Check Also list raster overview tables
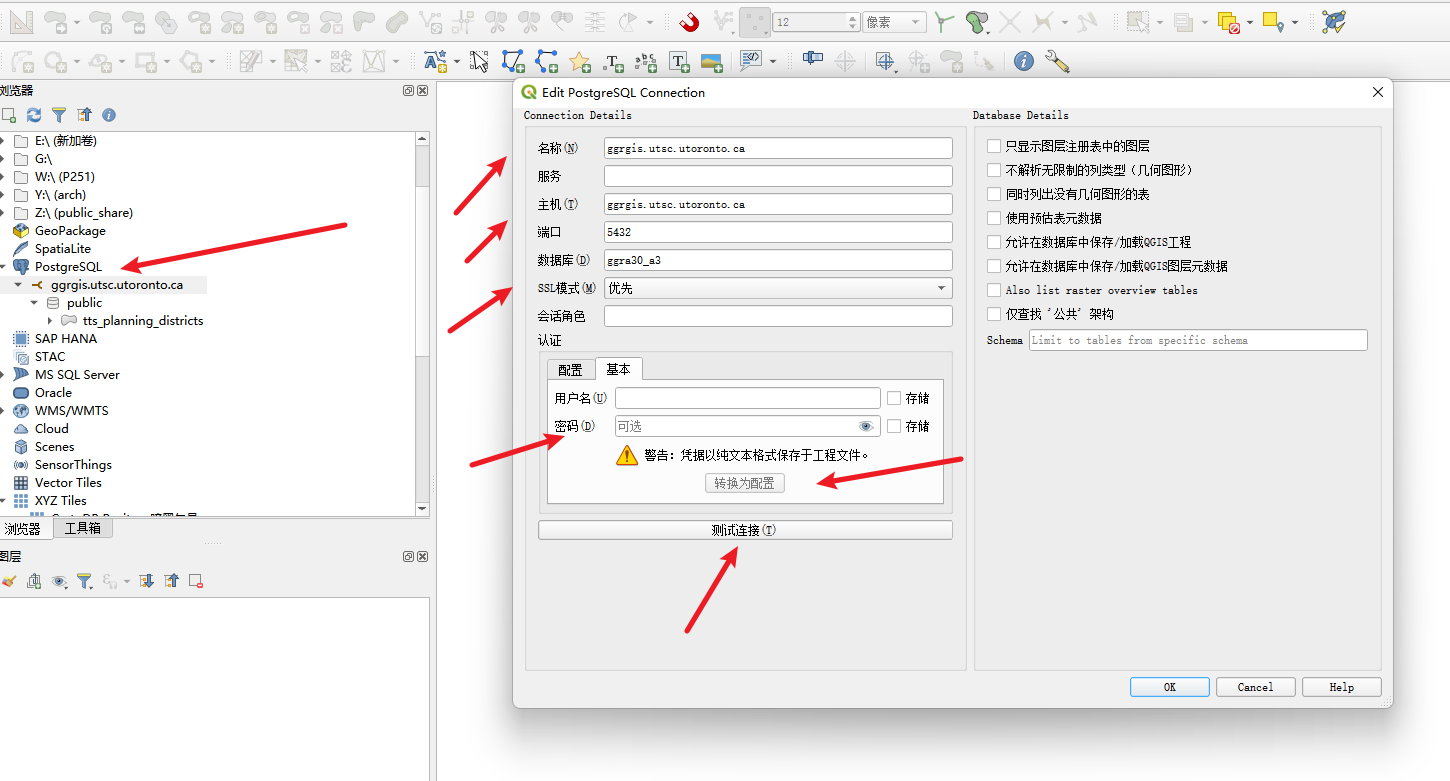Screen dimensions: 1450x781 [x=993, y=290]
